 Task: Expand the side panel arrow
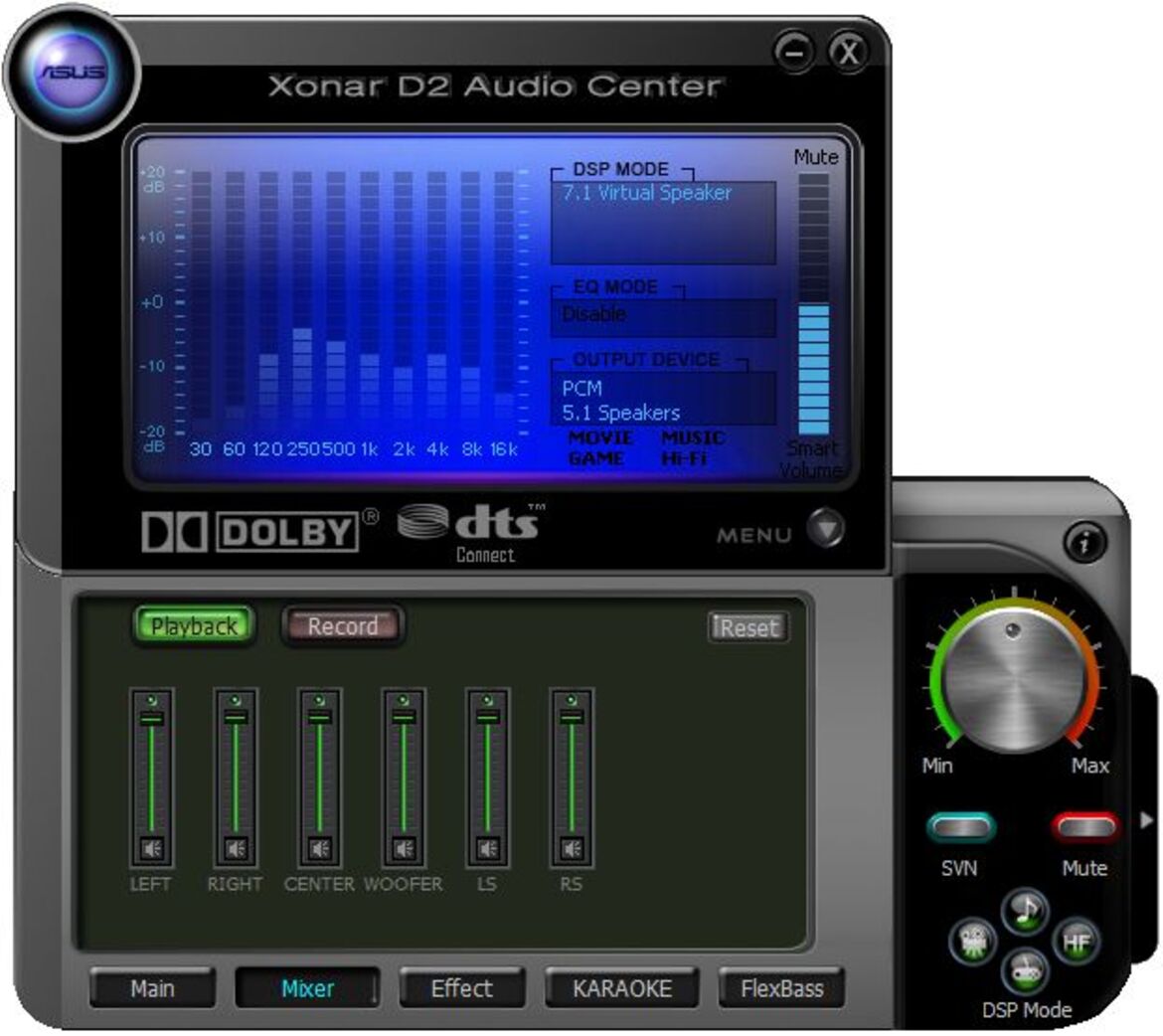[x=1146, y=821]
